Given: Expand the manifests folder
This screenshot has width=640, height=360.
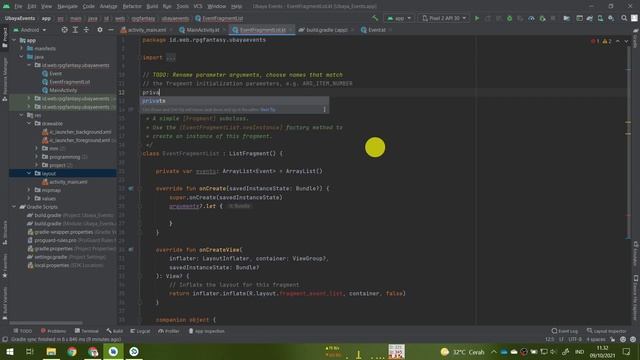Looking at the screenshot, I should click(22, 49).
